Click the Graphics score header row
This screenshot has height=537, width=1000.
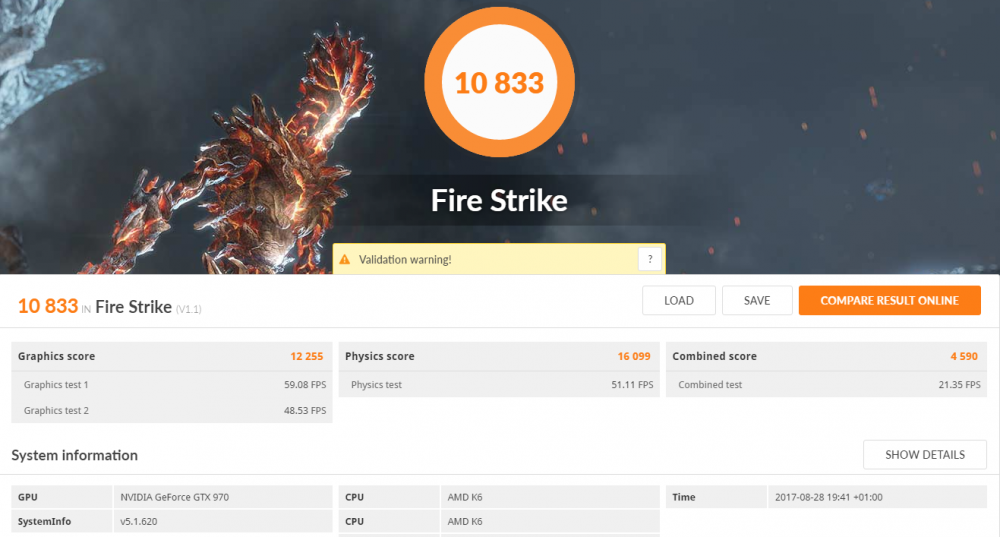point(172,357)
